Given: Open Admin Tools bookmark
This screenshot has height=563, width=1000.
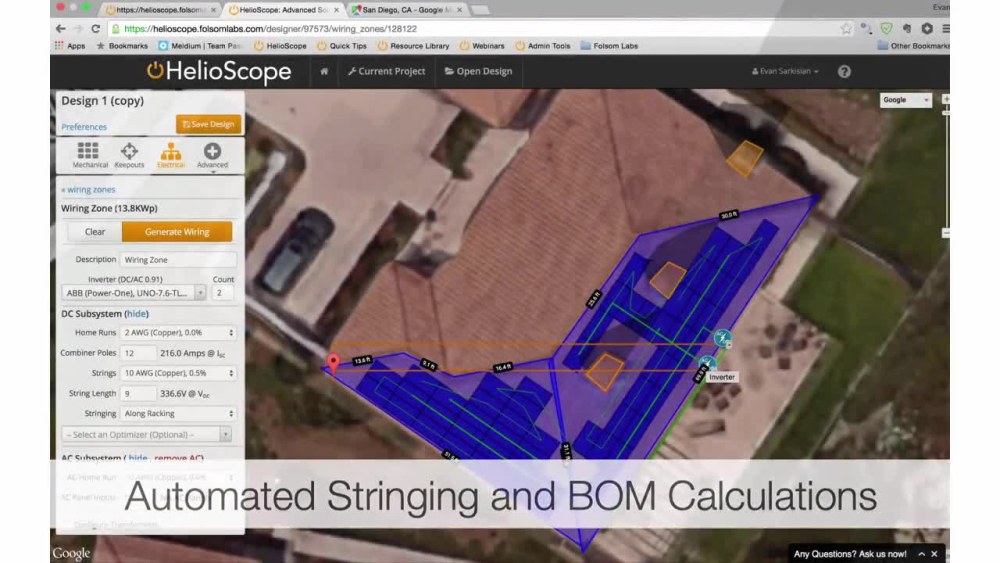Looking at the screenshot, I should point(543,46).
